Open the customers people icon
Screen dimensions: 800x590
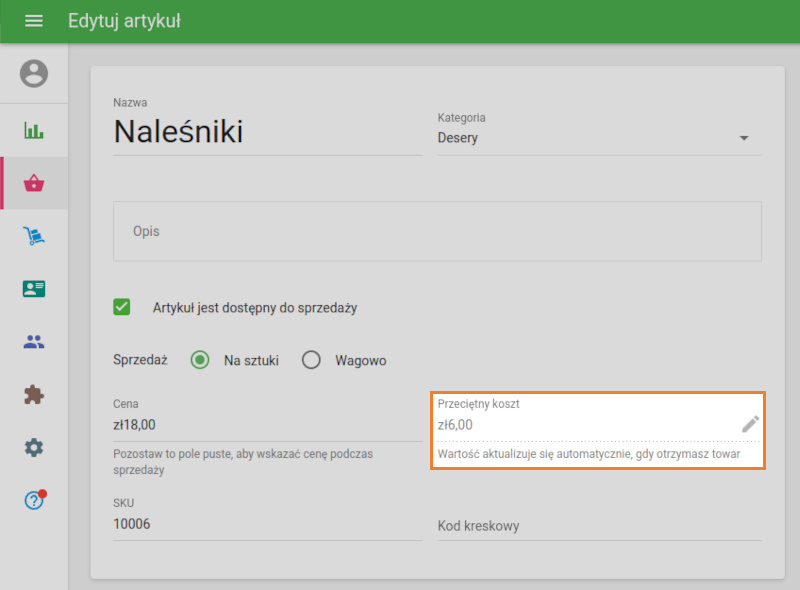pyautogui.click(x=34, y=342)
